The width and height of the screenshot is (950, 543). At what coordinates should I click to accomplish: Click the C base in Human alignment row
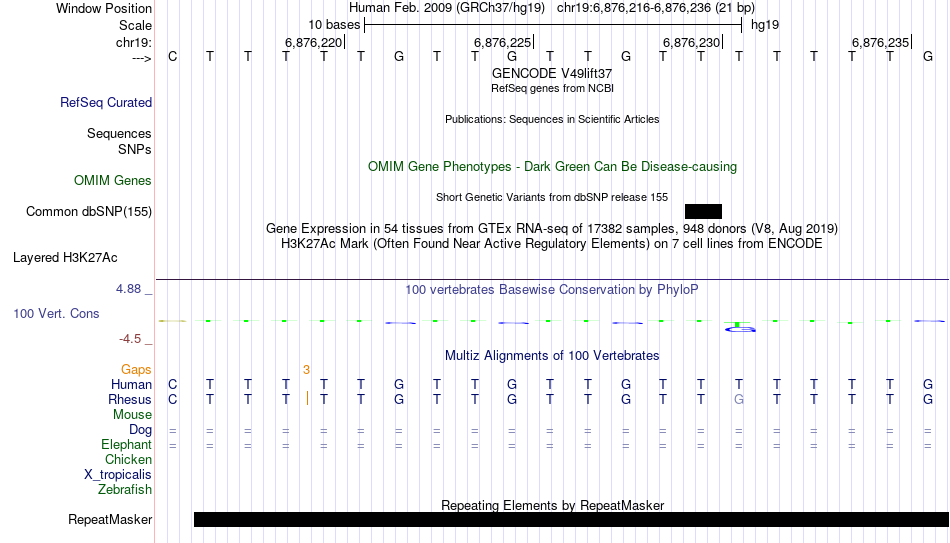173,385
